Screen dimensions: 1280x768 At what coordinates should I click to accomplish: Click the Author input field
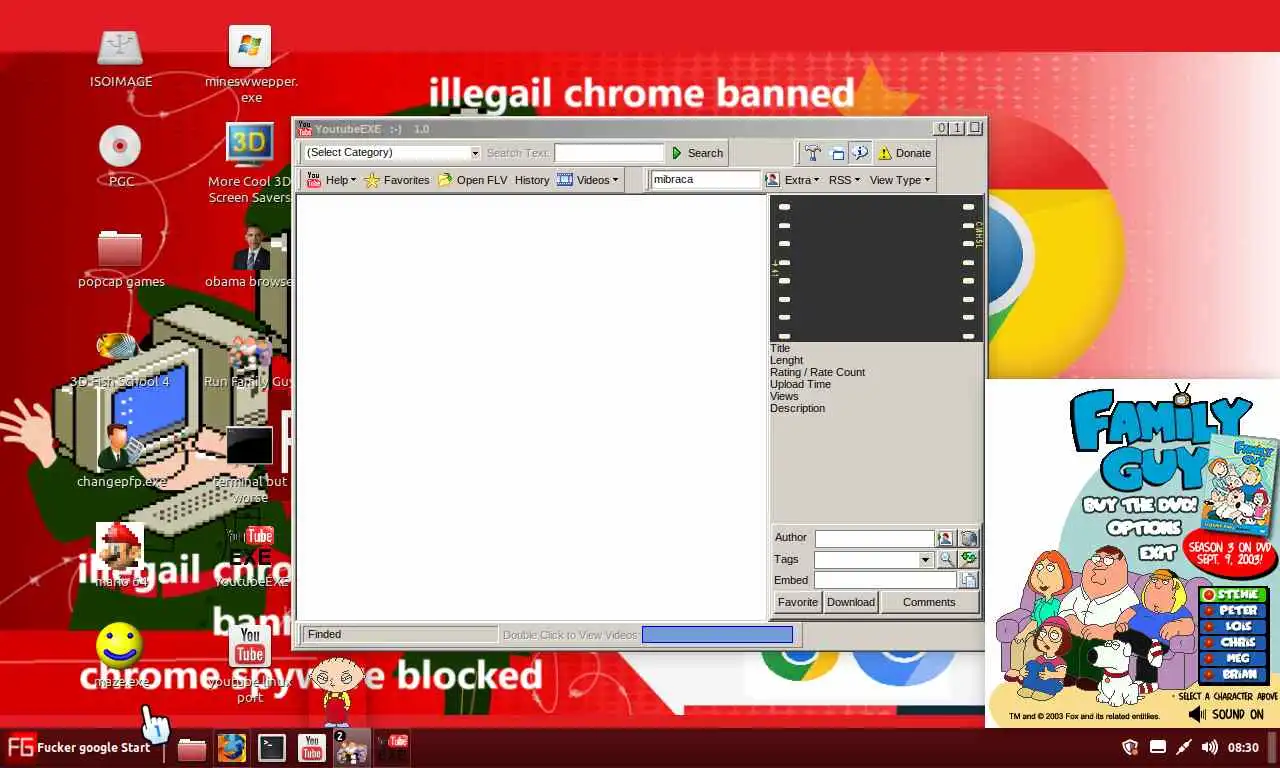pos(874,538)
